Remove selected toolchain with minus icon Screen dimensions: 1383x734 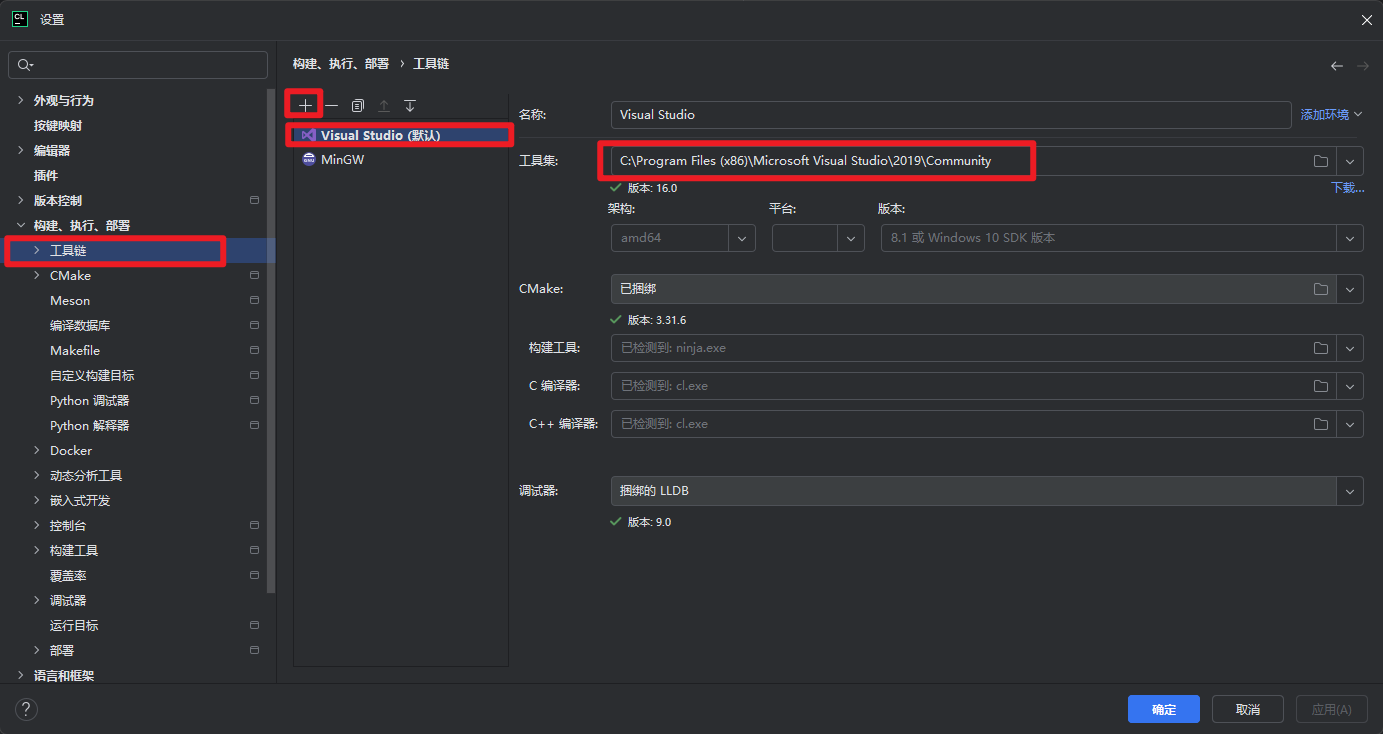pos(332,105)
